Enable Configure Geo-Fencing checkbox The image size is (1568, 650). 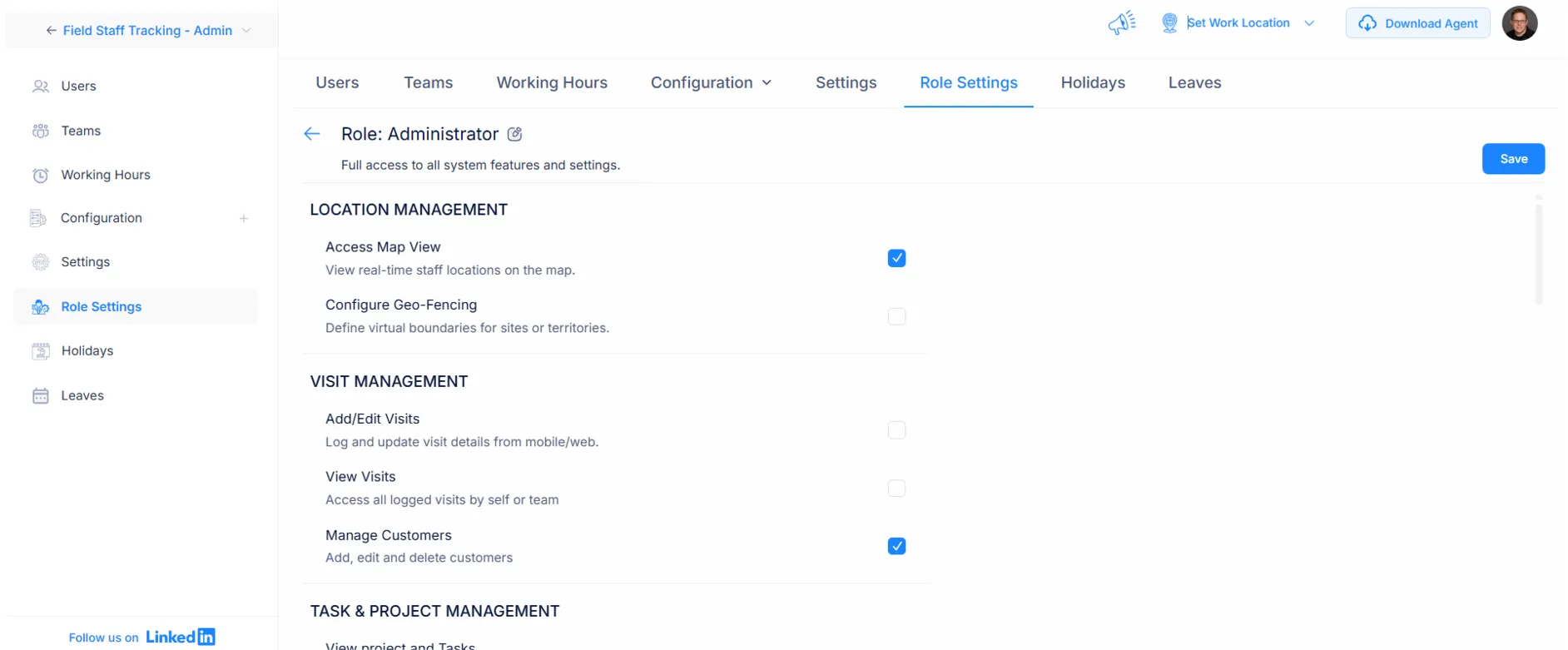(896, 316)
